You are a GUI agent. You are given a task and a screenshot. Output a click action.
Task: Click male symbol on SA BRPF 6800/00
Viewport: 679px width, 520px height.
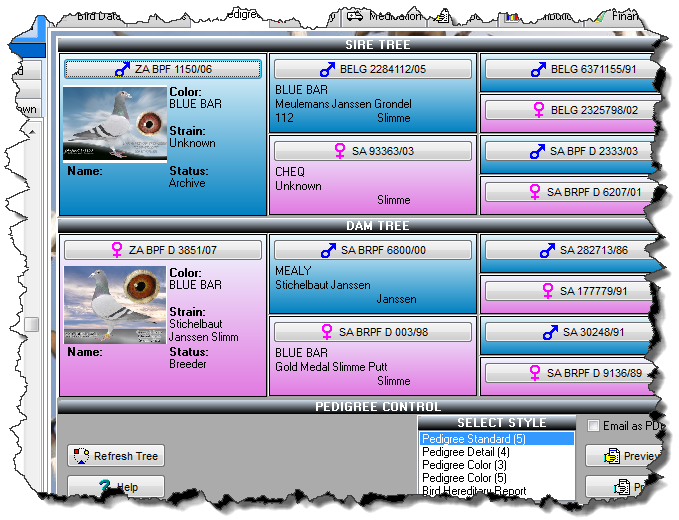[327, 250]
